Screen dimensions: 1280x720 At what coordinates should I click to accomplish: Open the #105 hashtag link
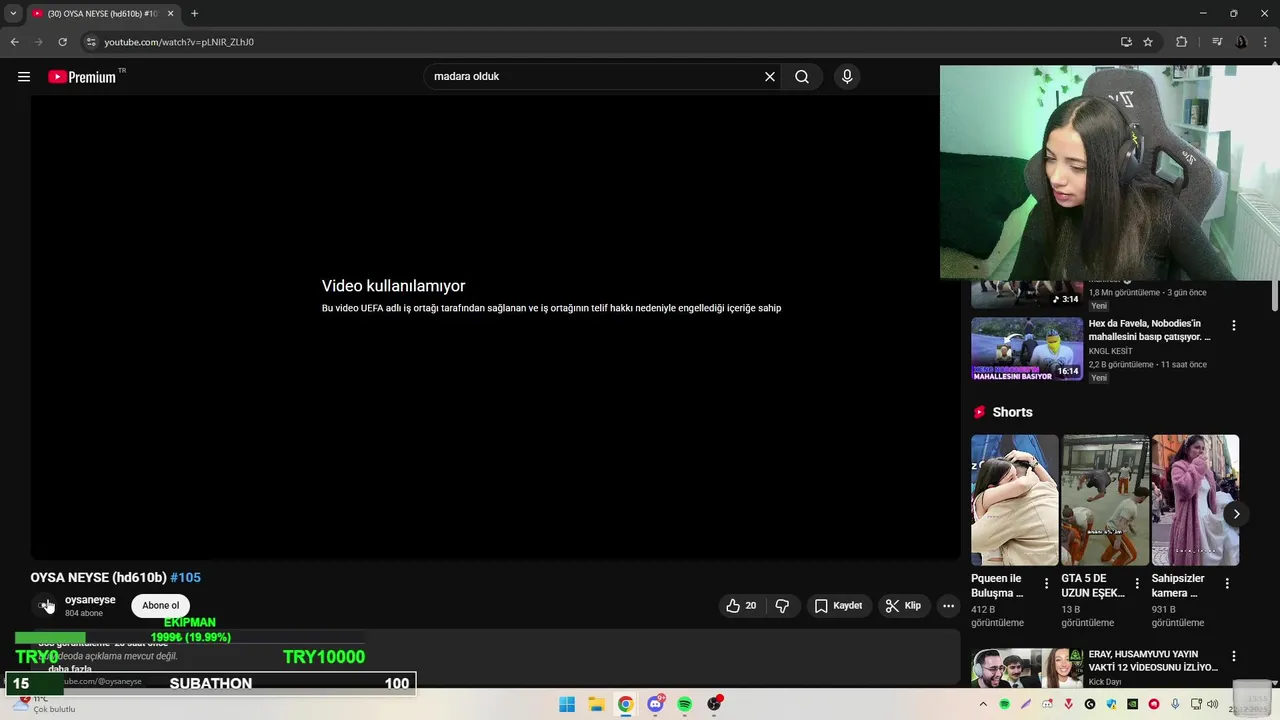185,578
